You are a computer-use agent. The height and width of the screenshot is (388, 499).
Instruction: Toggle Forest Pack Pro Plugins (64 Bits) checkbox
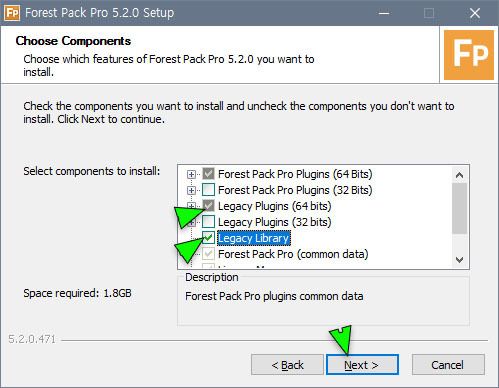click(x=209, y=174)
